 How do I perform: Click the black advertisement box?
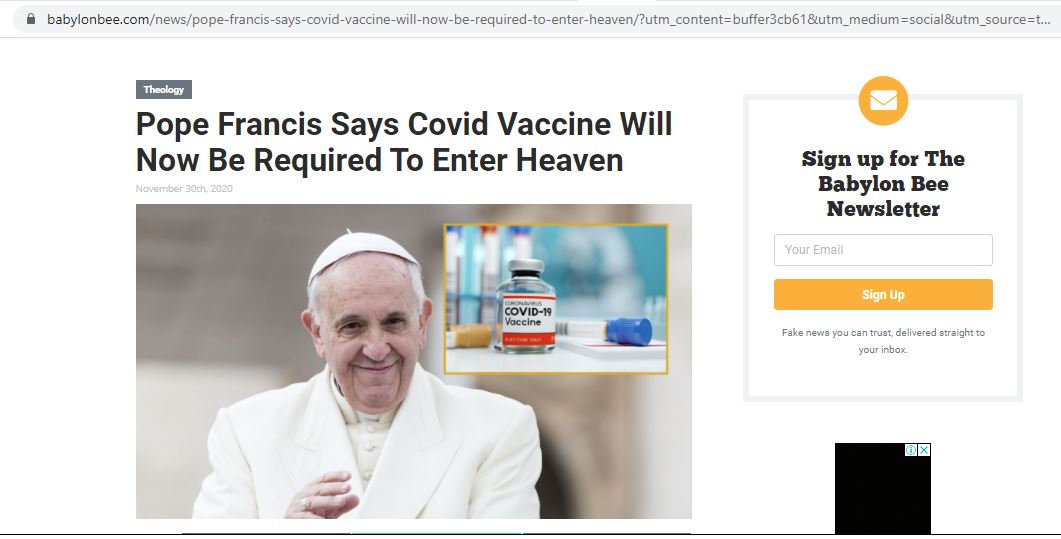pos(882,488)
